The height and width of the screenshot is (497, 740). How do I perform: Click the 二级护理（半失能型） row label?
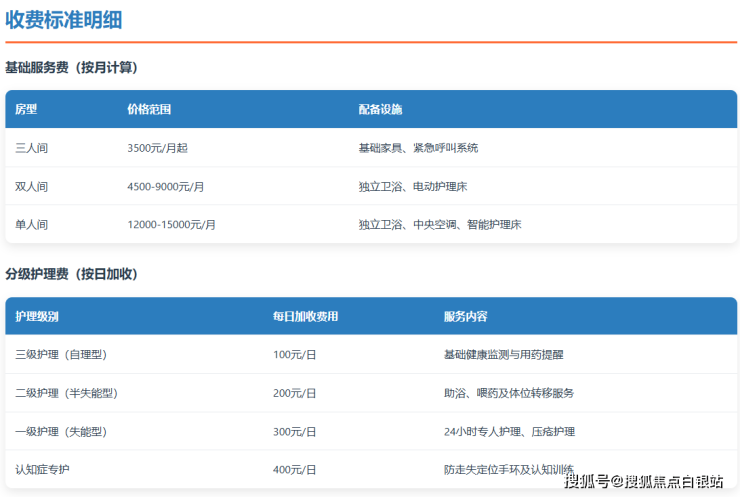pos(66,393)
